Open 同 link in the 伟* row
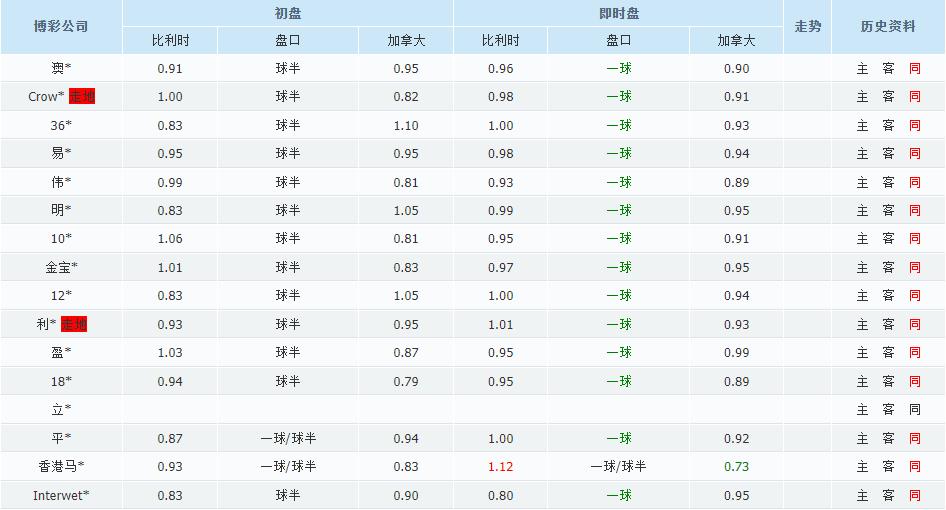This screenshot has width=946, height=510. (x=915, y=182)
